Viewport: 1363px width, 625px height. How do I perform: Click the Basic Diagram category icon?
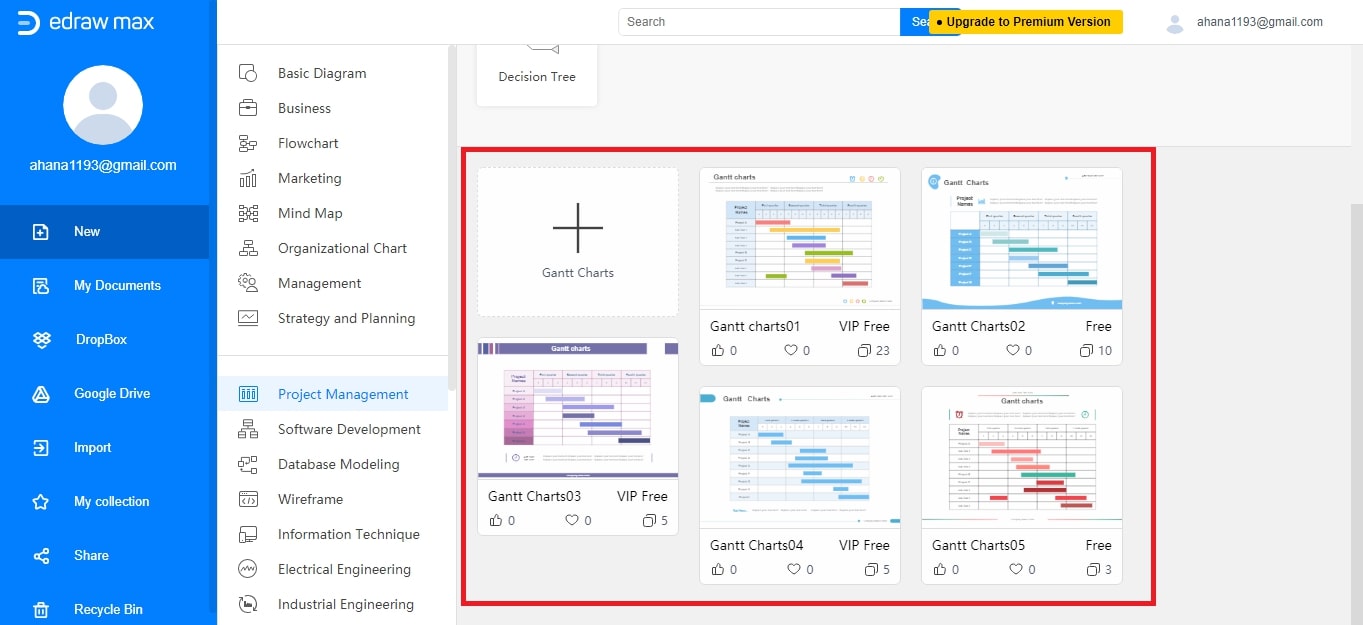point(248,73)
